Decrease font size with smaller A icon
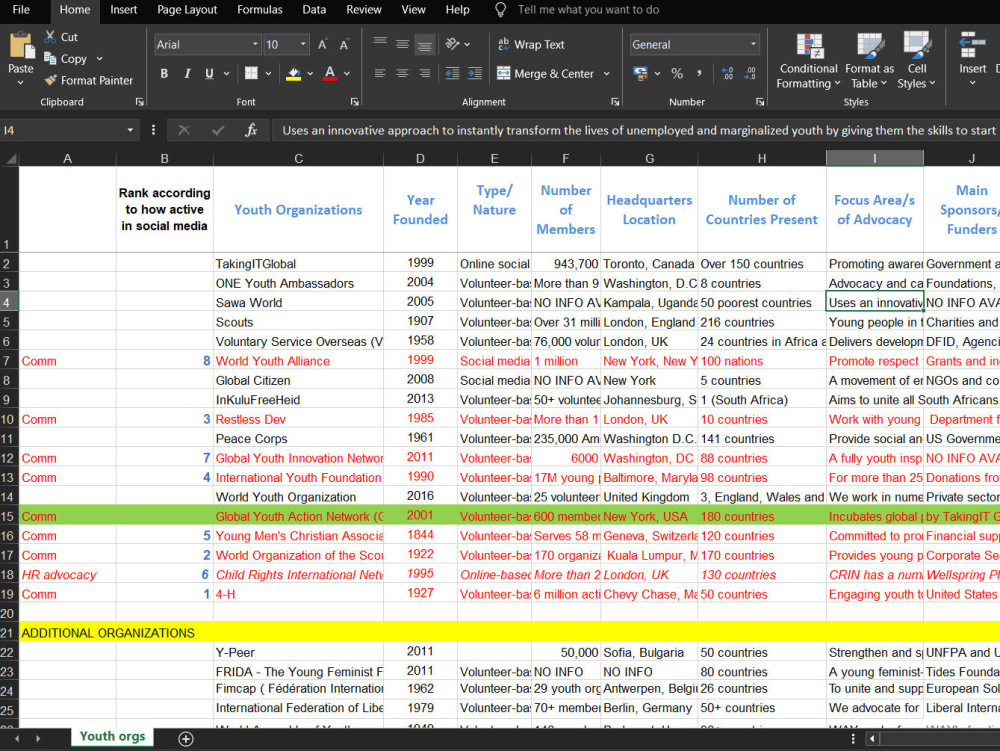The width and height of the screenshot is (1000, 751). click(x=344, y=45)
